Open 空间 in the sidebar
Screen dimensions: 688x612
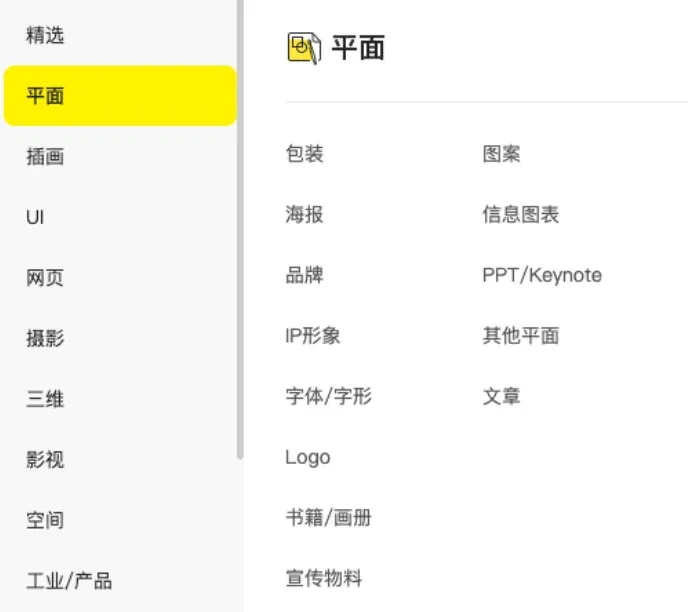point(45,520)
